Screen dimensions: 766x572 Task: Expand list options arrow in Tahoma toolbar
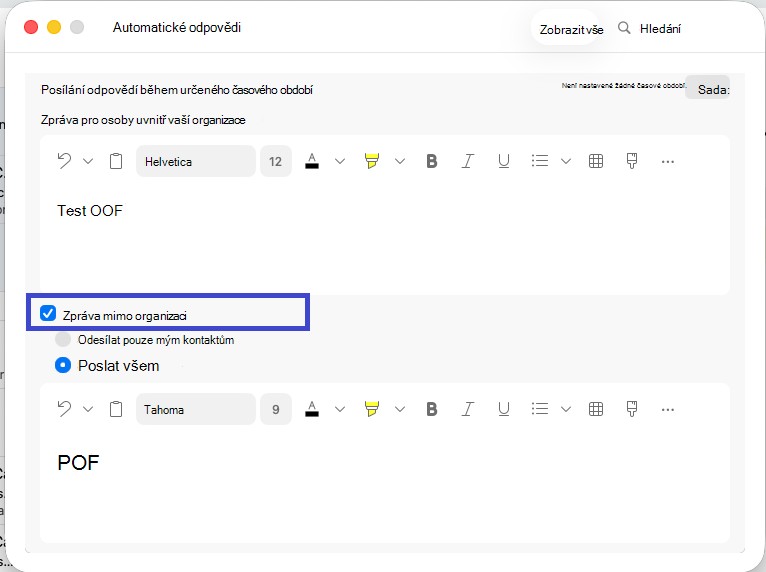point(566,409)
